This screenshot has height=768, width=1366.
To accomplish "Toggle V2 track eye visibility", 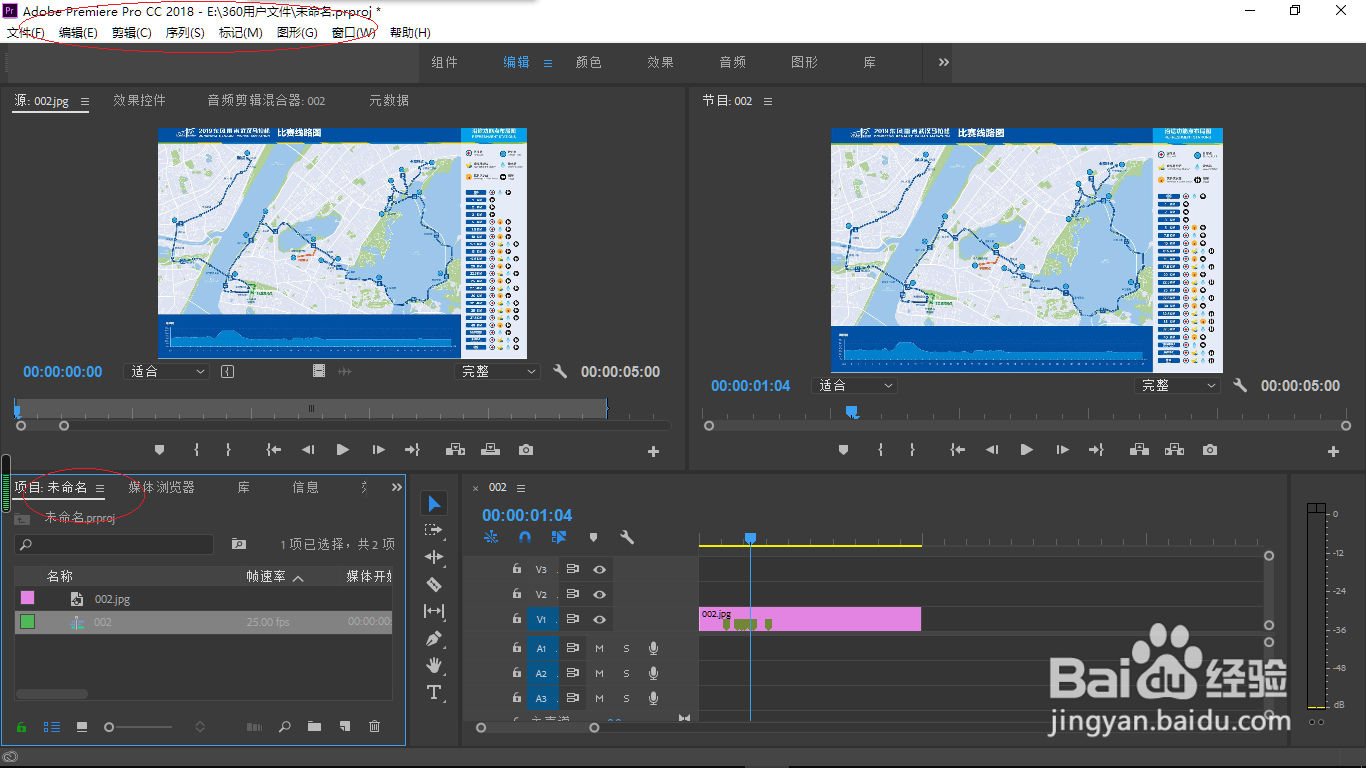I will click(x=599, y=594).
